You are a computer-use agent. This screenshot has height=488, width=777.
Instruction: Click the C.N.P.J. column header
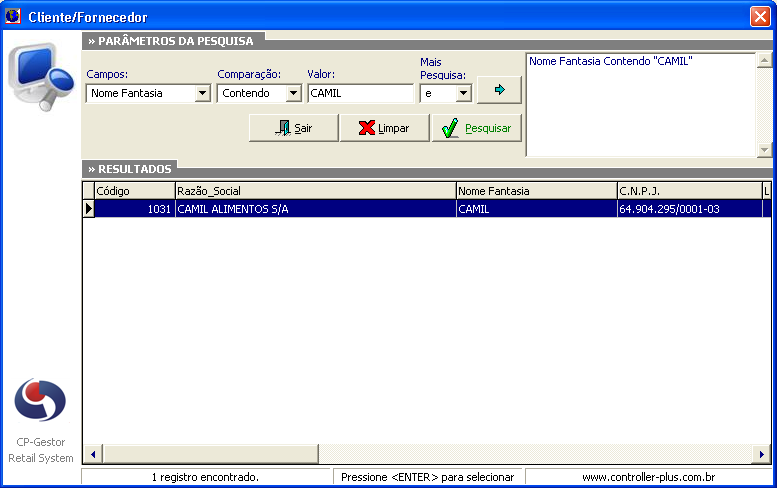(690, 191)
